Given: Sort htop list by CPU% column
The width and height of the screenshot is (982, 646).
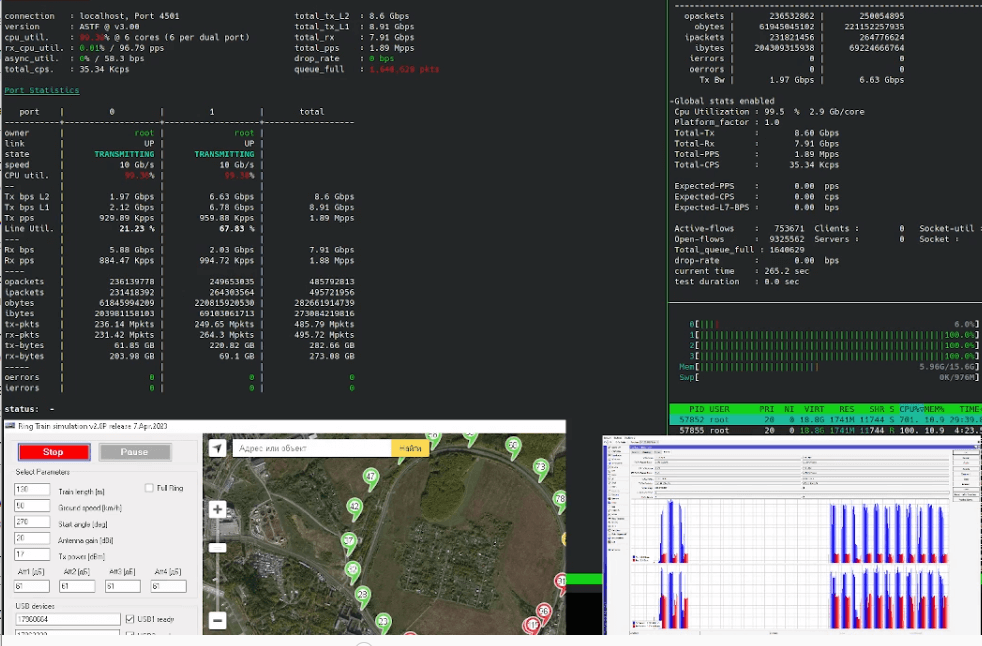Looking at the screenshot, I should tap(910, 409).
